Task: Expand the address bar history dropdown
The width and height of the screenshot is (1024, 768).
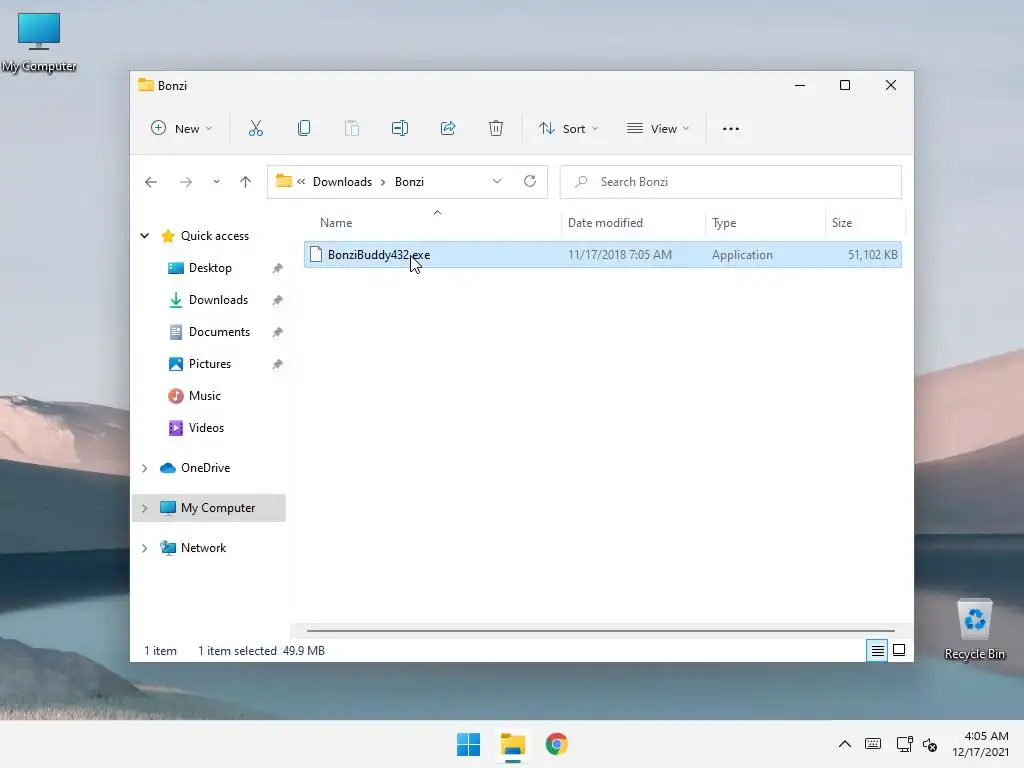Action: tap(497, 182)
